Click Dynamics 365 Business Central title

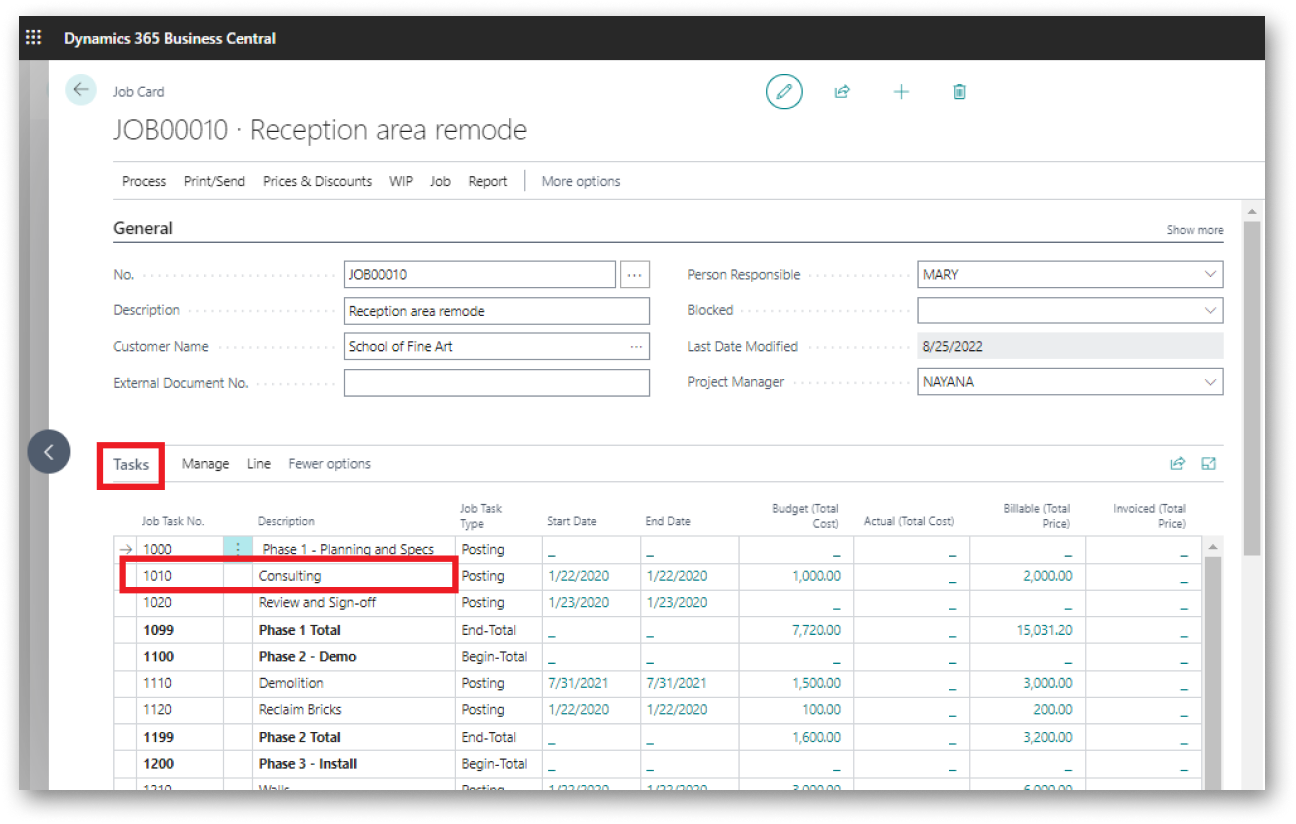click(170, 38)
